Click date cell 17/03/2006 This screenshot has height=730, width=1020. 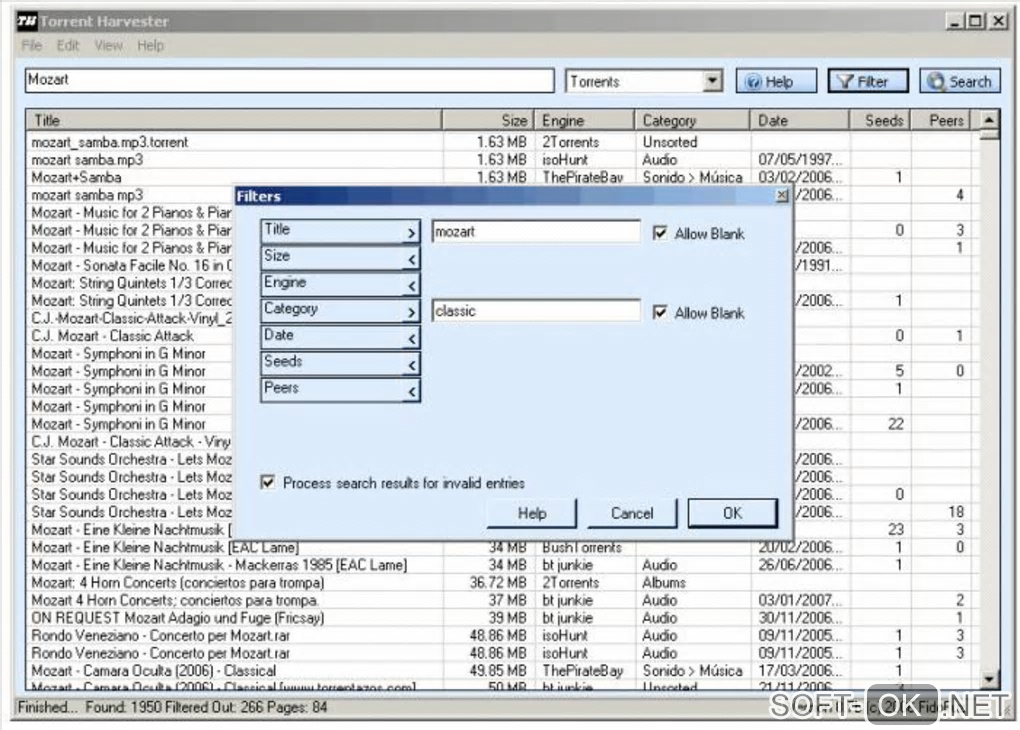point(800,670)
